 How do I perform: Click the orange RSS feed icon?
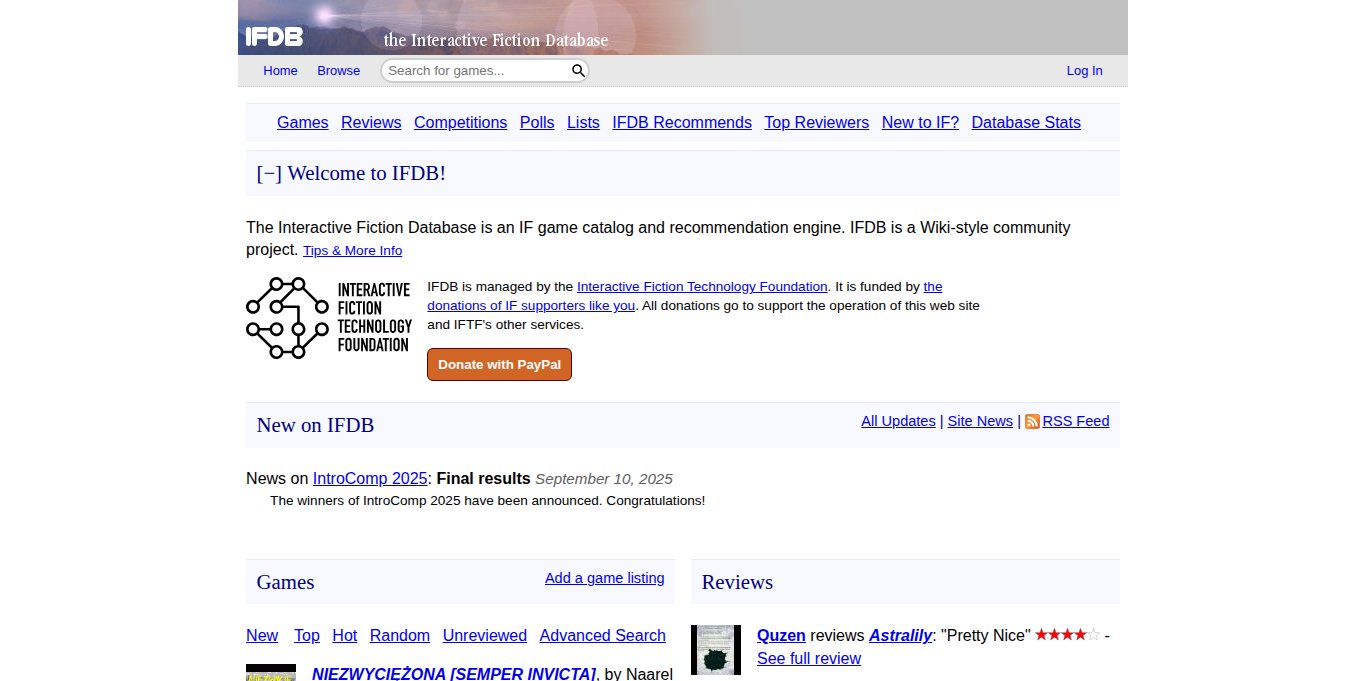(x=1032, y=422)
